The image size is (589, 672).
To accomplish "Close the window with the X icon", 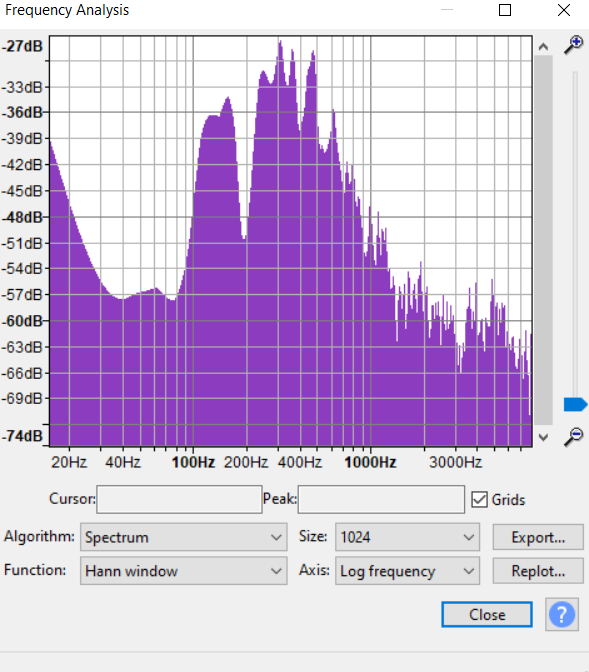I will [x=564, y=10].
